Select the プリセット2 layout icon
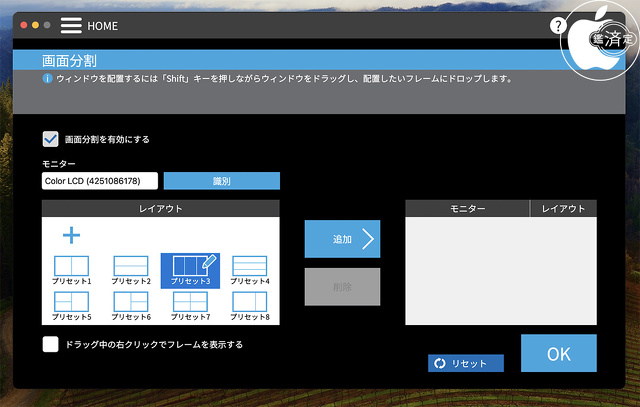The image size is (640, 407). [x=131, y=266]
